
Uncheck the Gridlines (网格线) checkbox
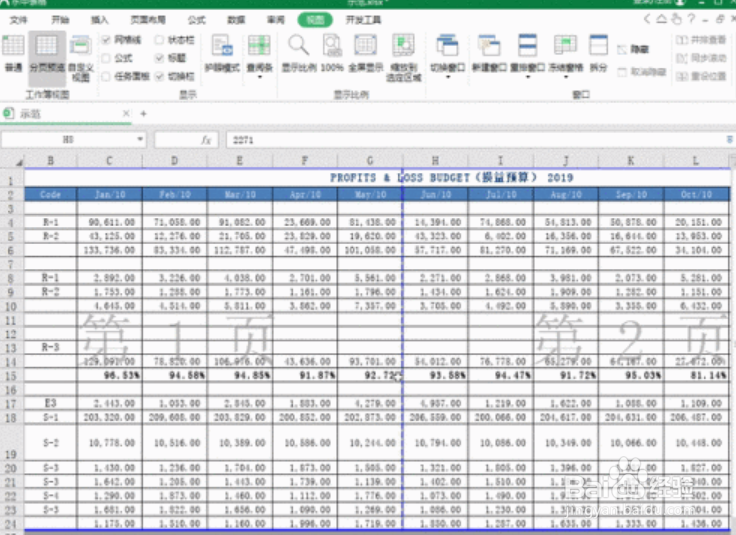106,40
